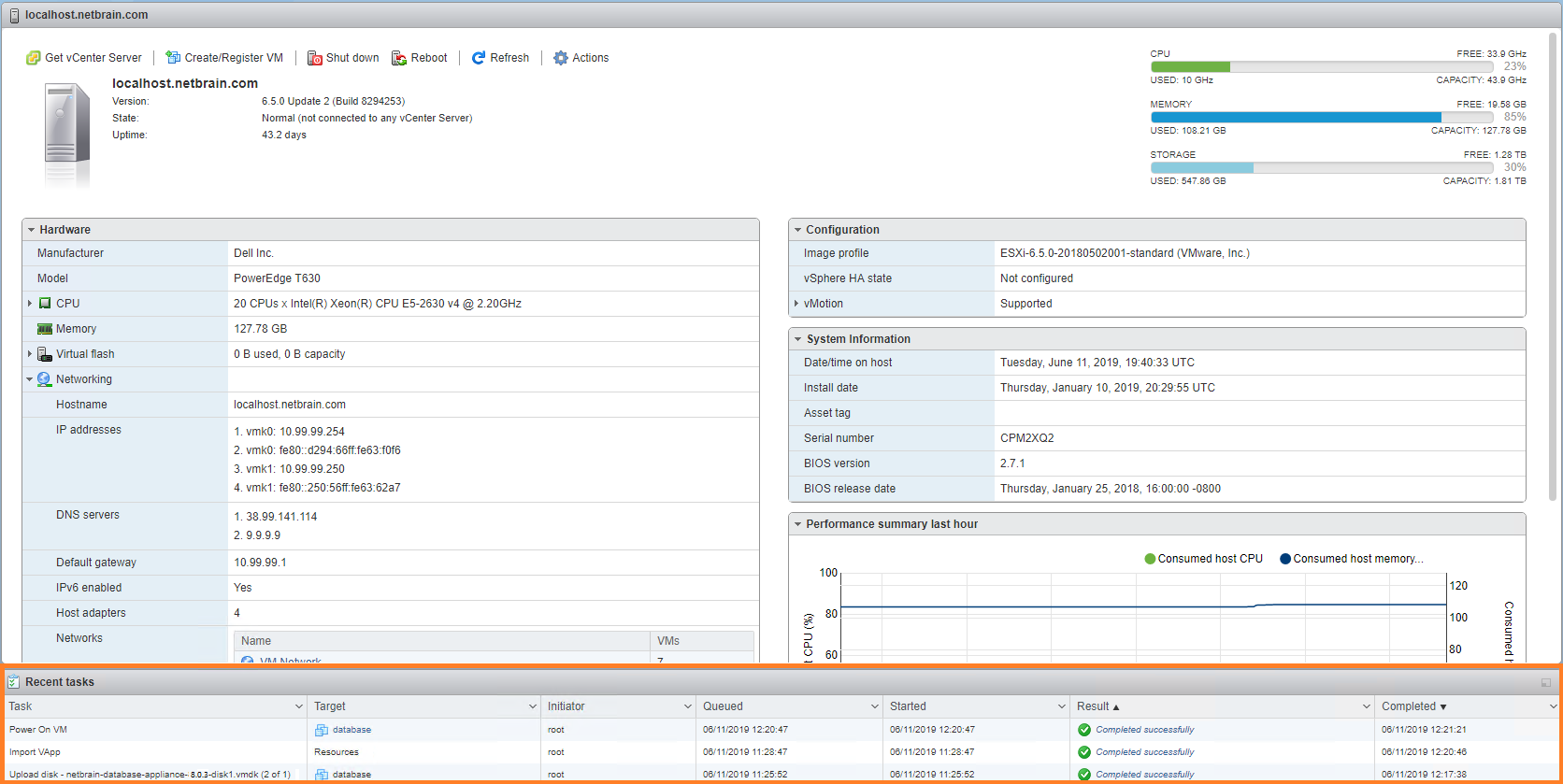1563x784 pixels.
Task: Click the Power On VM task row
Action: [781, 730]
